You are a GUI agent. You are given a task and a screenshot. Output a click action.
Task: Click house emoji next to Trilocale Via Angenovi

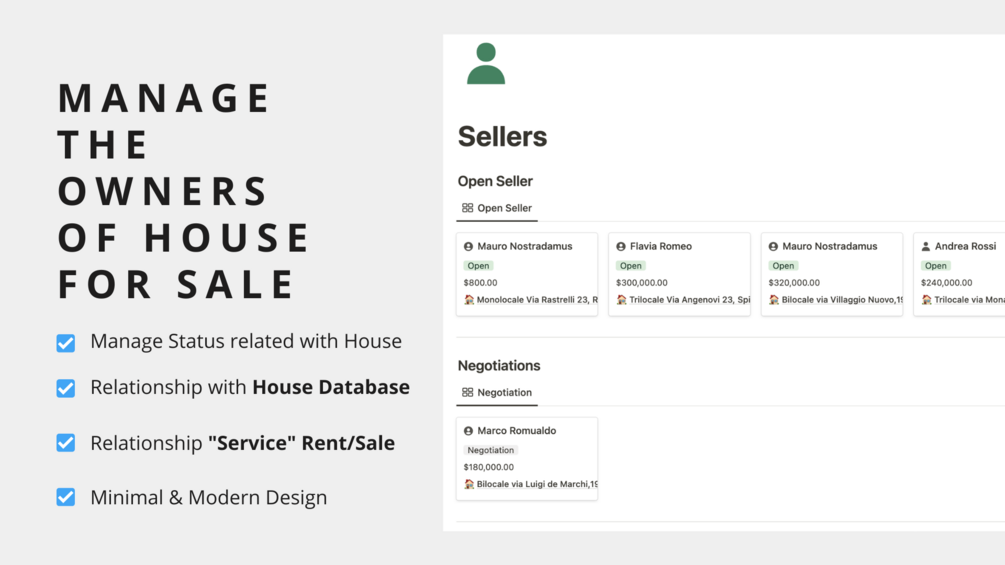(x=622, y=300)
